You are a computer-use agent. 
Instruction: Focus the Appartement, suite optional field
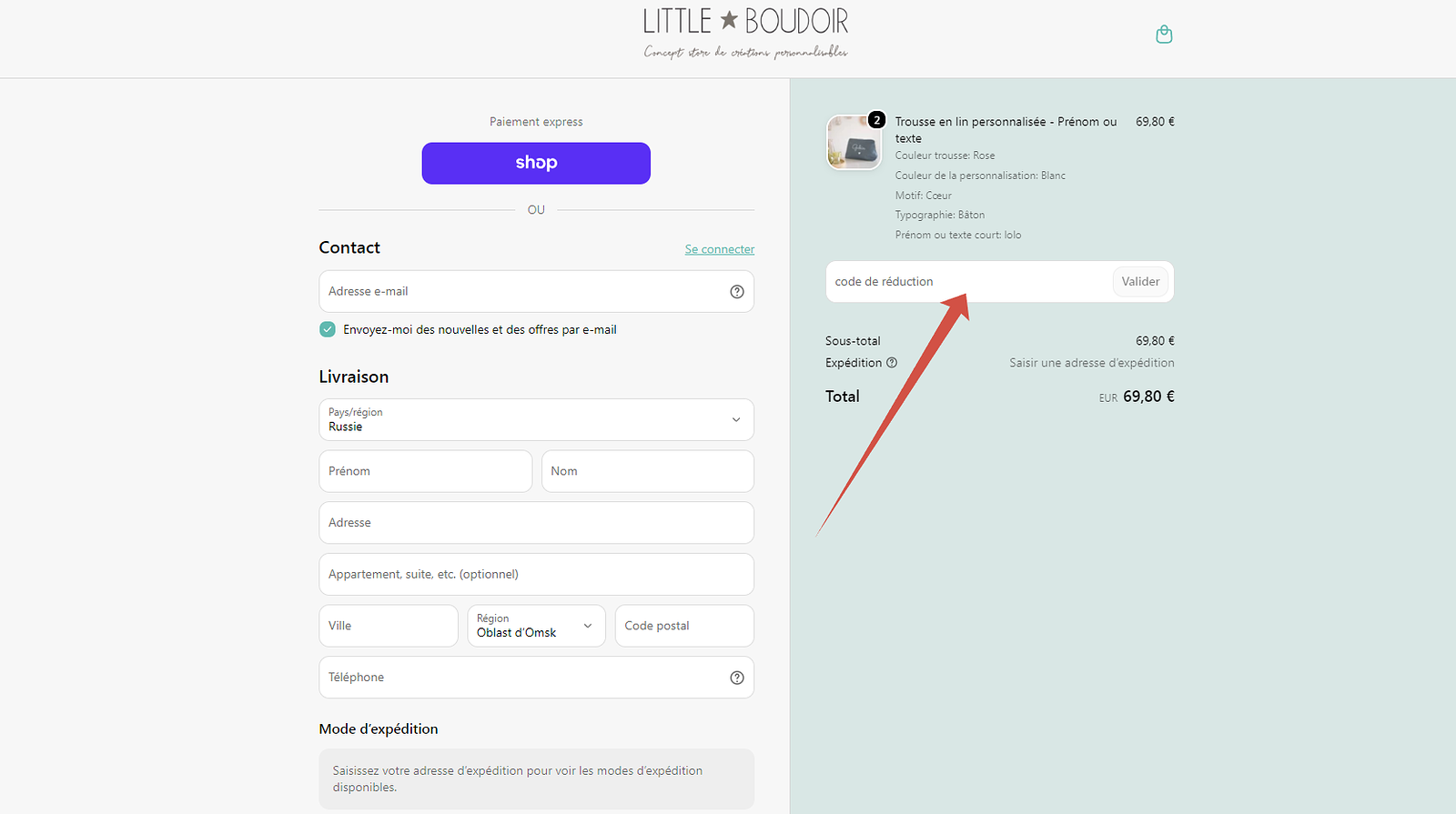(x=536, y=575)
